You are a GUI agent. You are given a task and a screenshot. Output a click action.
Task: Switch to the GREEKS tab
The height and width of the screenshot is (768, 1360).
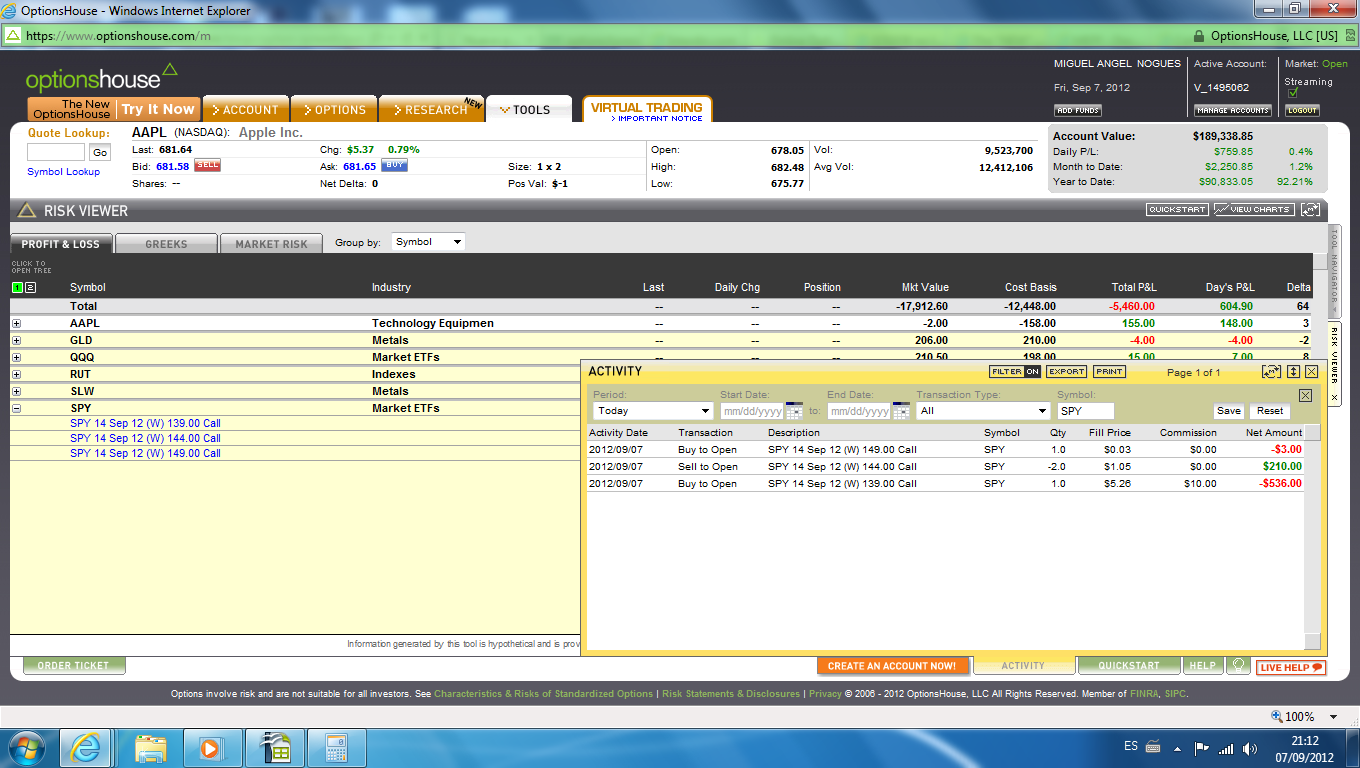166,243
